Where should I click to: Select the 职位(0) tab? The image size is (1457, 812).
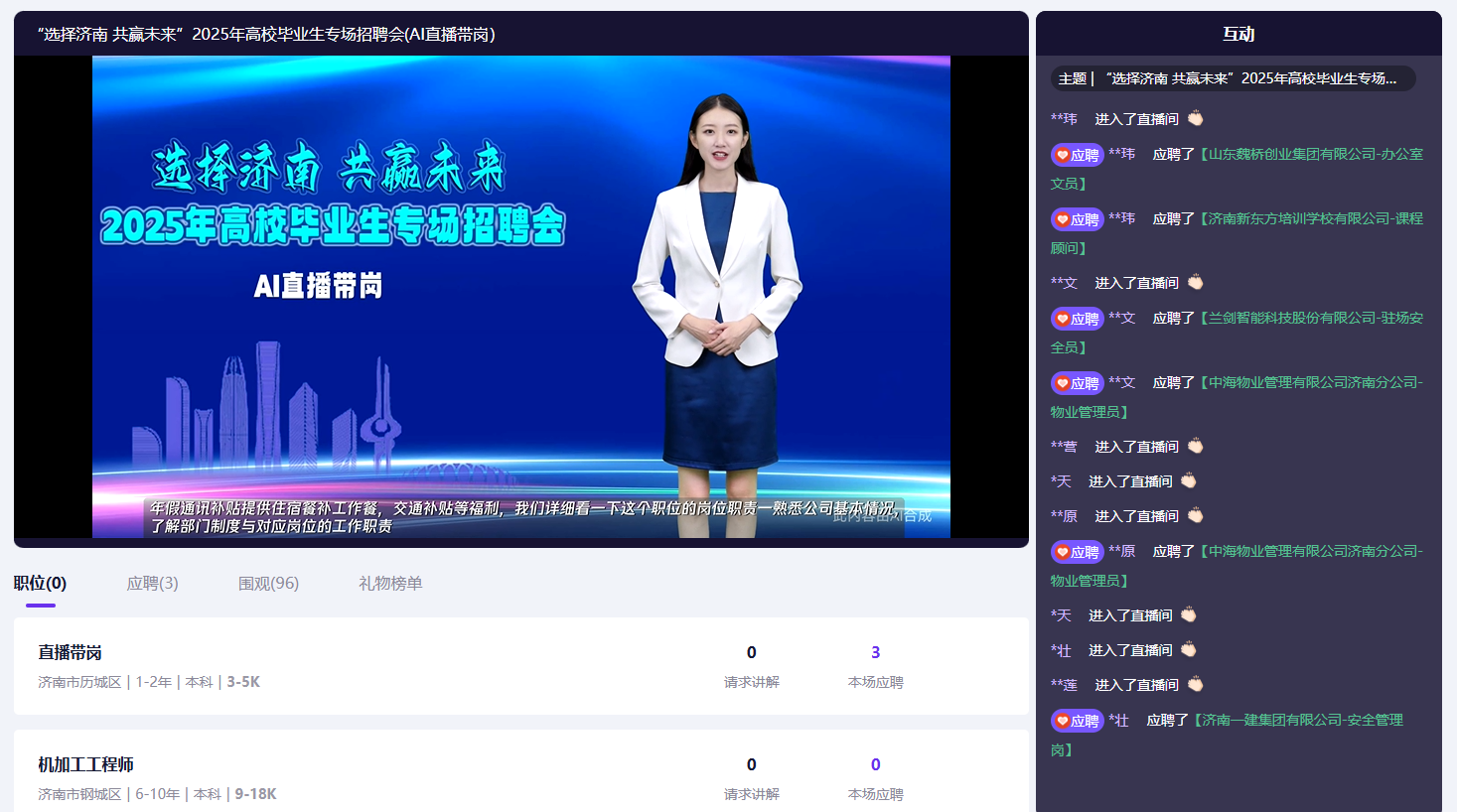click(x=41, y=583)
